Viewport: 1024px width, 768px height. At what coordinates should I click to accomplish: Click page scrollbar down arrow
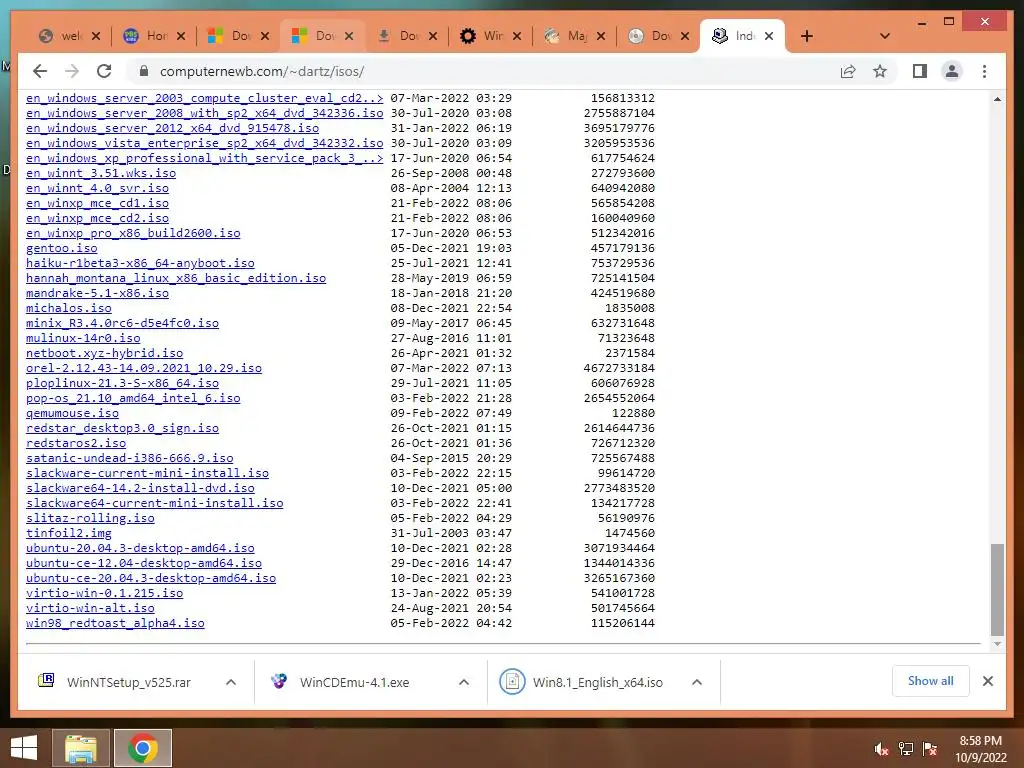pos(997,644)
